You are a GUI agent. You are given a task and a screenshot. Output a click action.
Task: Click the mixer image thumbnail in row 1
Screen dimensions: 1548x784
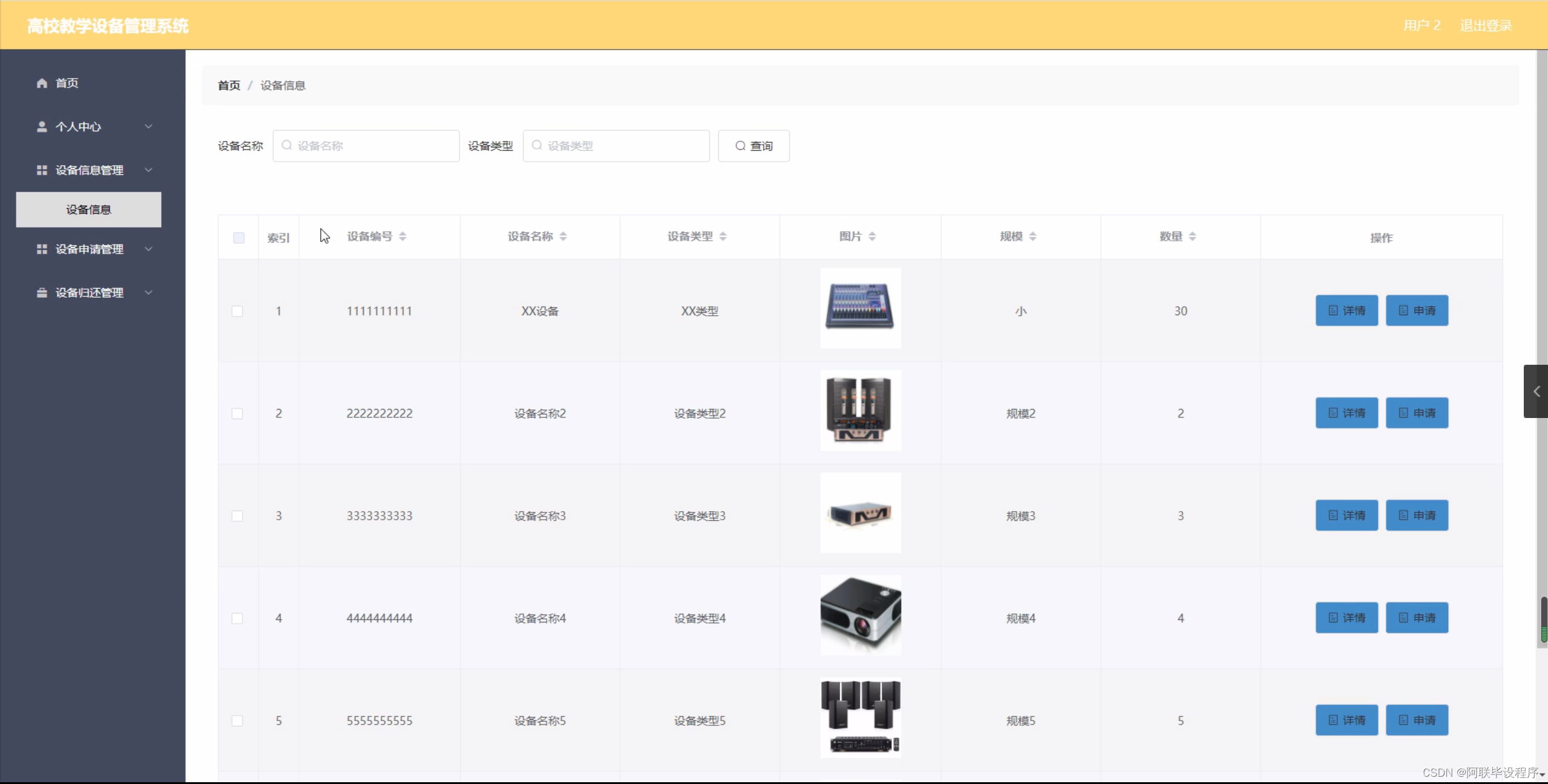860,308
